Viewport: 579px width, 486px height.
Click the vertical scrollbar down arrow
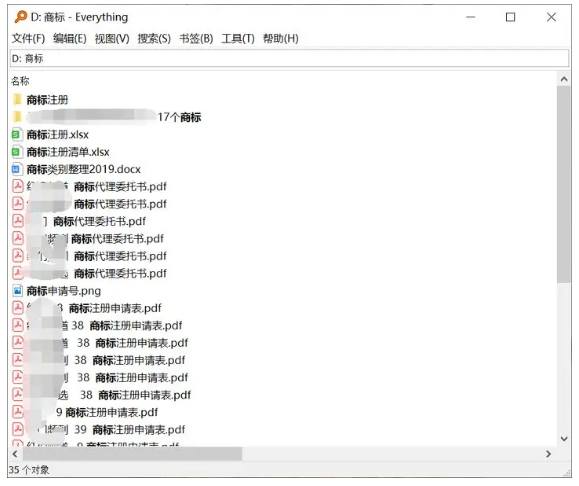tap(563, 438)
